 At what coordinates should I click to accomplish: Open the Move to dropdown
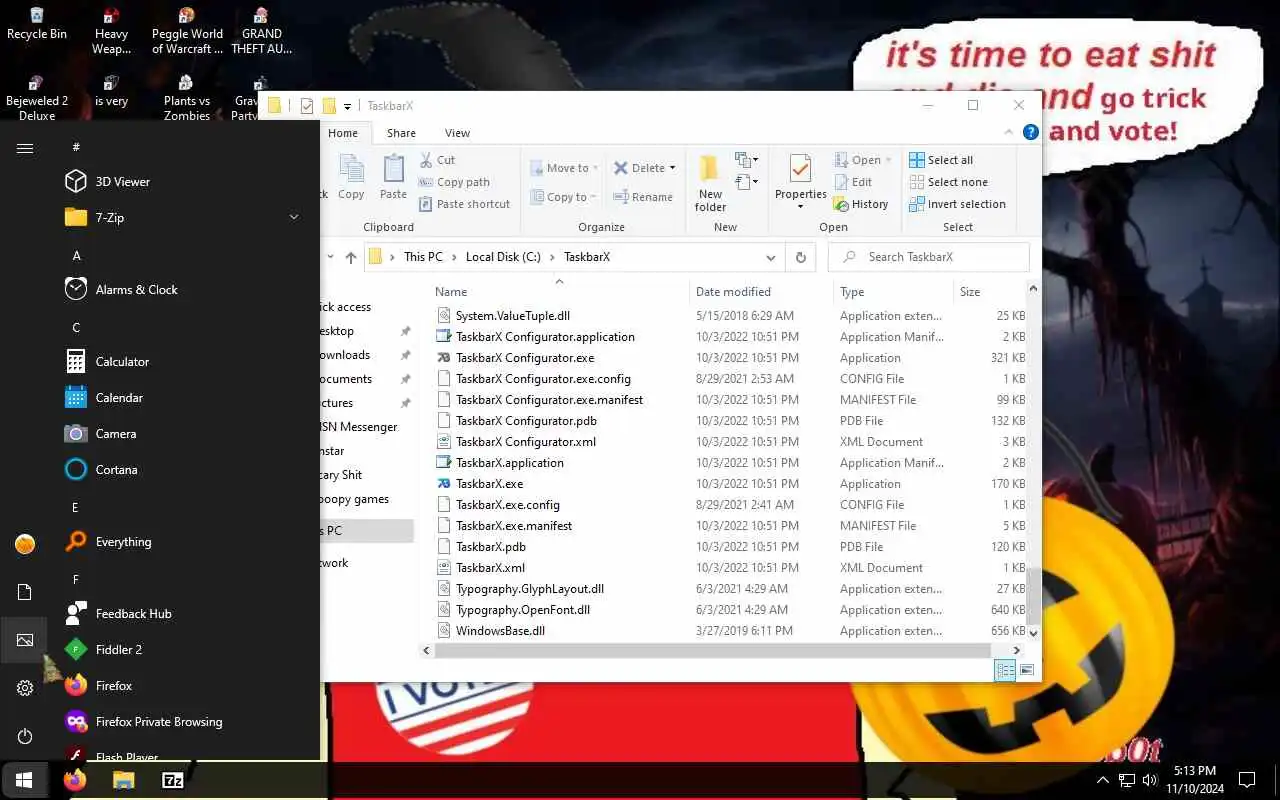(564, 168)
